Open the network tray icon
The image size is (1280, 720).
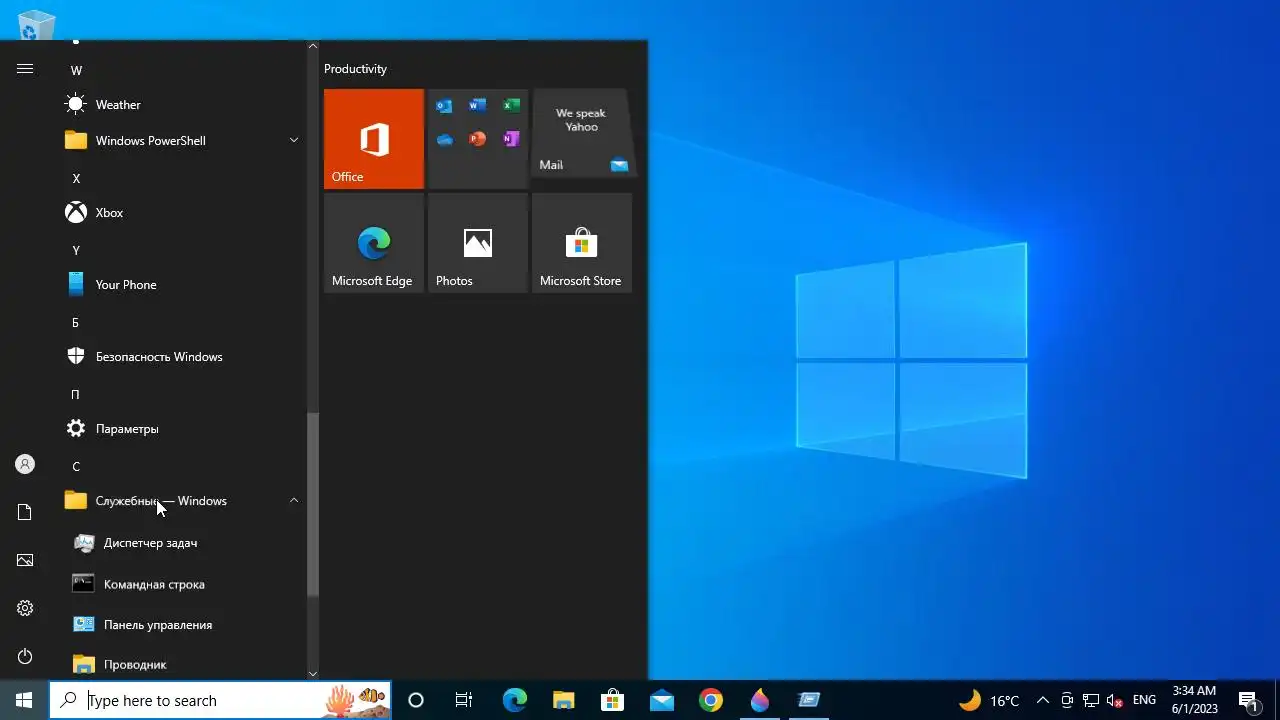click(x=1091, y=700)
